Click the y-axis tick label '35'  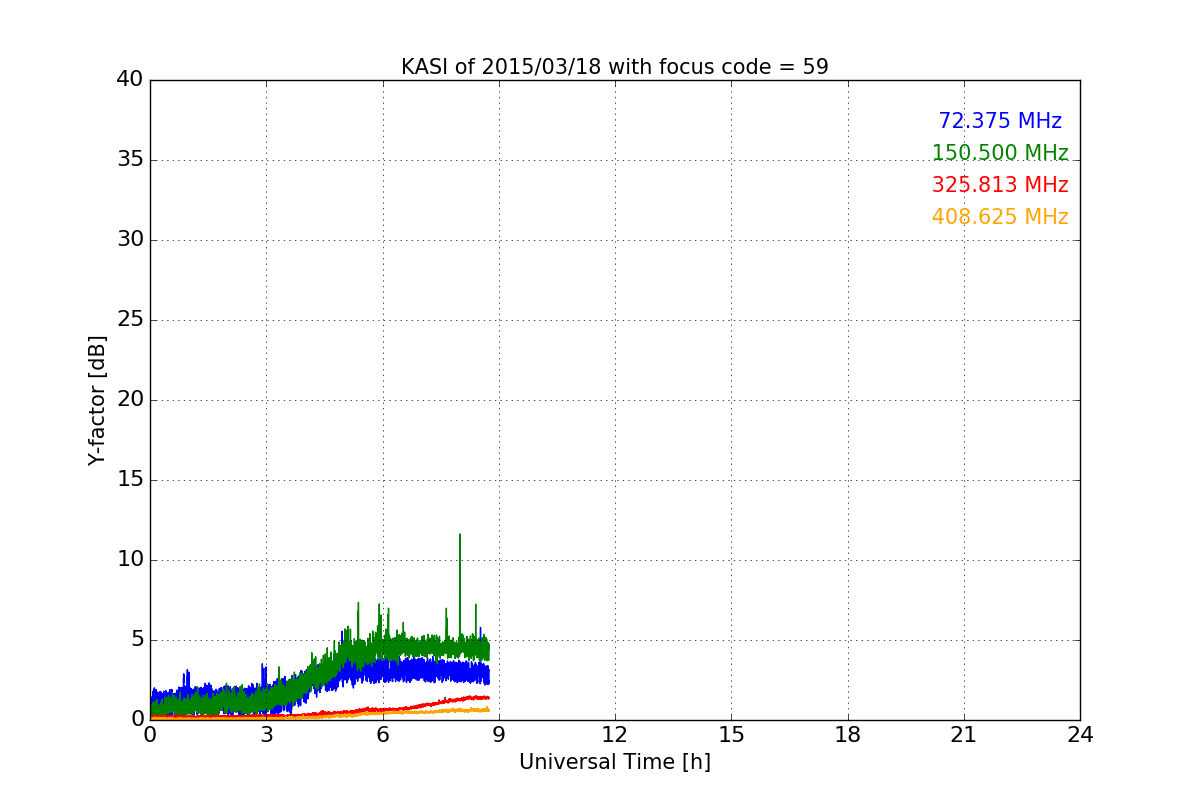click(x=130, y=160)
